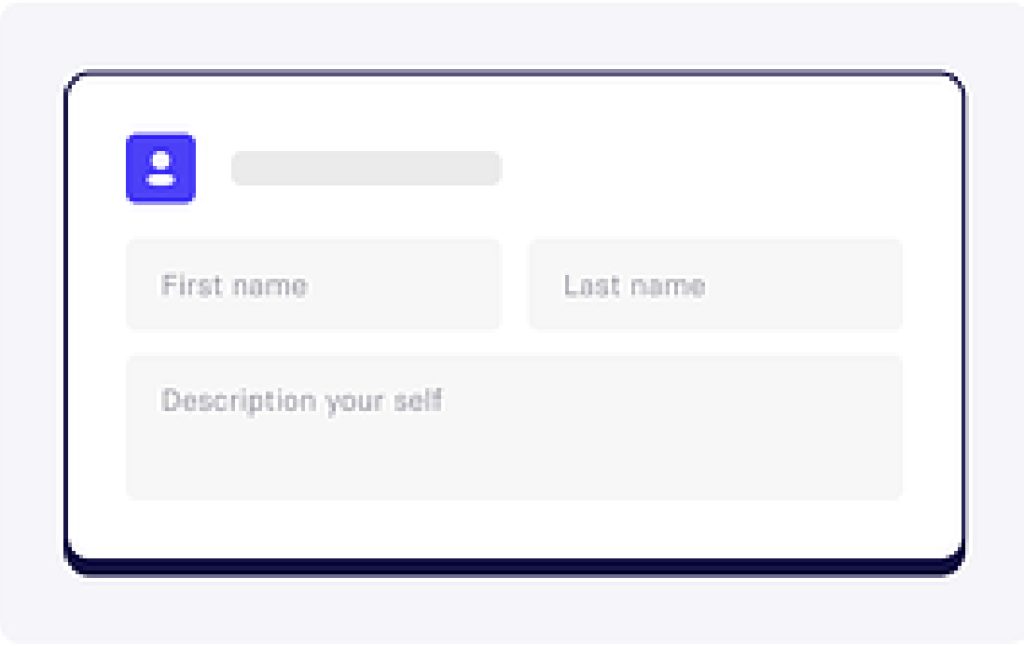Click the "Last name" placeholder text
1024x646 pixels.
click(634, 285)
